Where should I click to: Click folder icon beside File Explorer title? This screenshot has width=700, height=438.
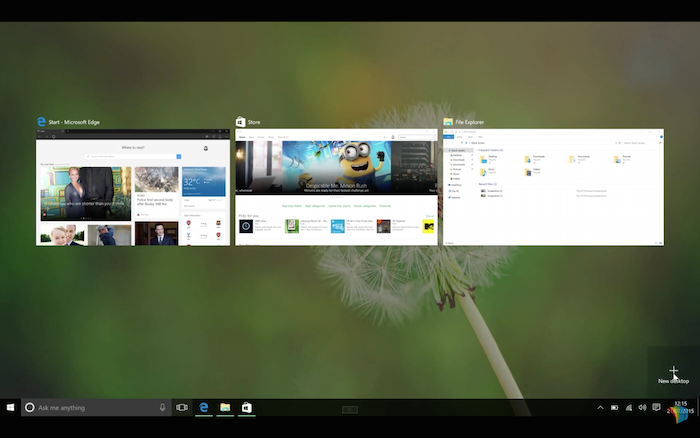click(x=448, y=122)
